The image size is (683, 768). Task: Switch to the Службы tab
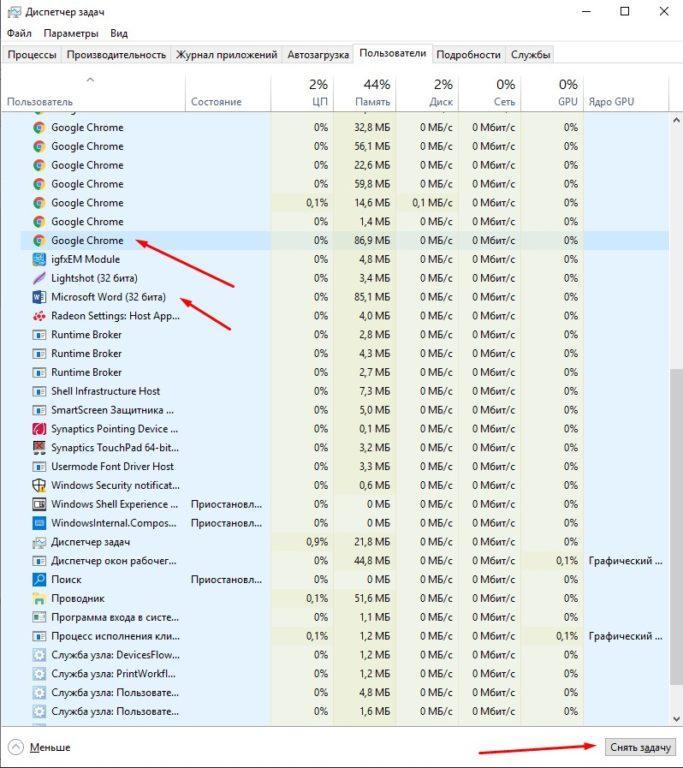[x=531, y=55]
